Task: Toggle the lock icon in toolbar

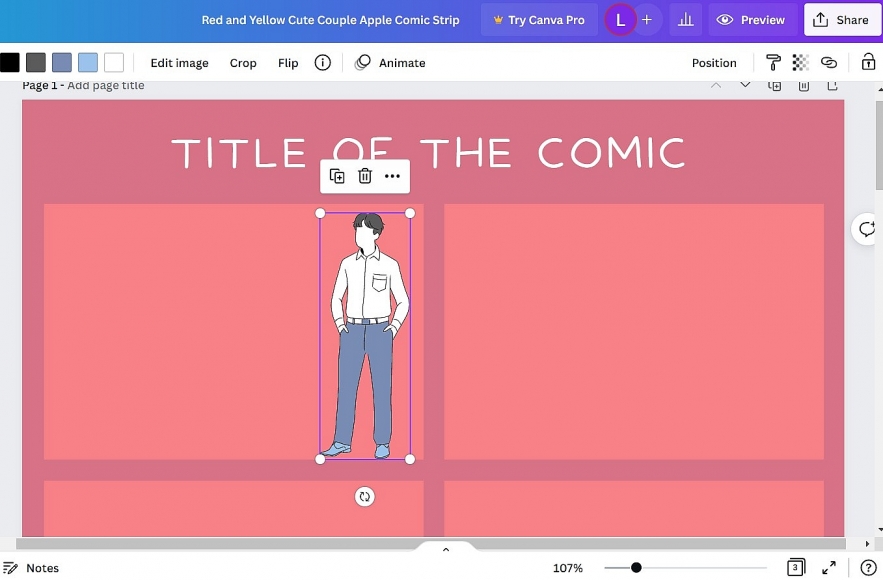Action: pos(868,63)
